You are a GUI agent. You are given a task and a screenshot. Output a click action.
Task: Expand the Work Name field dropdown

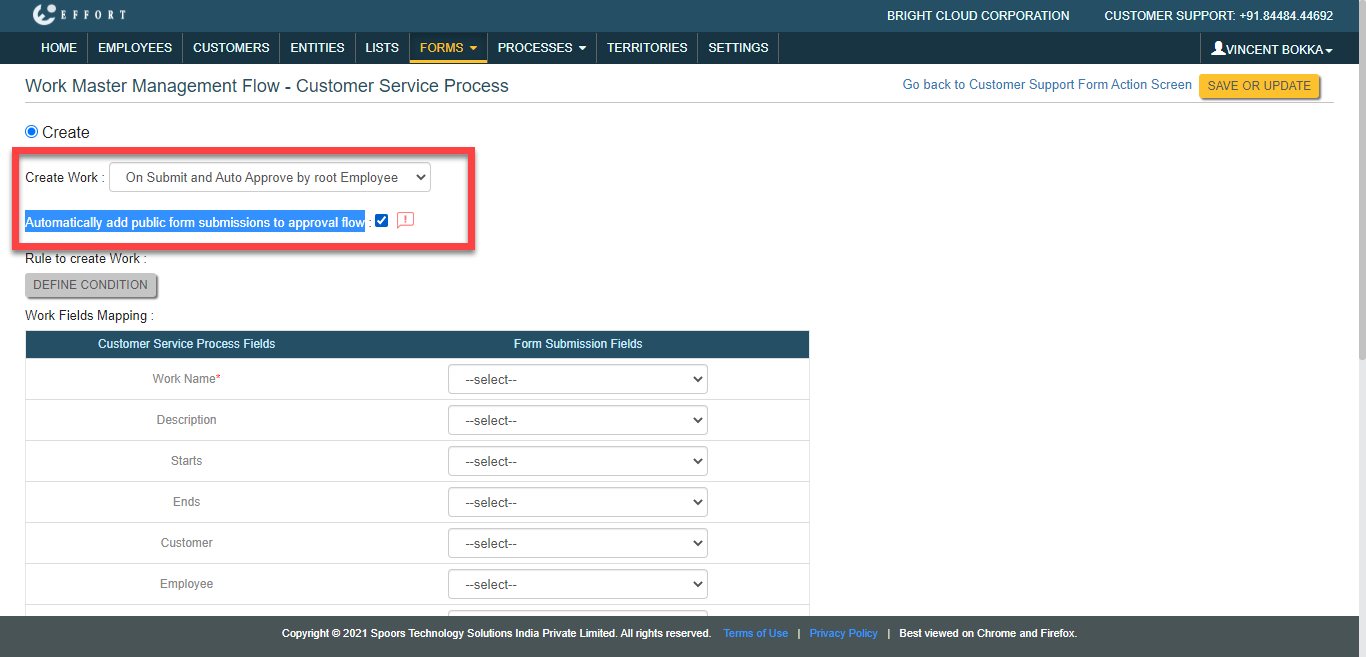point(578,380)
